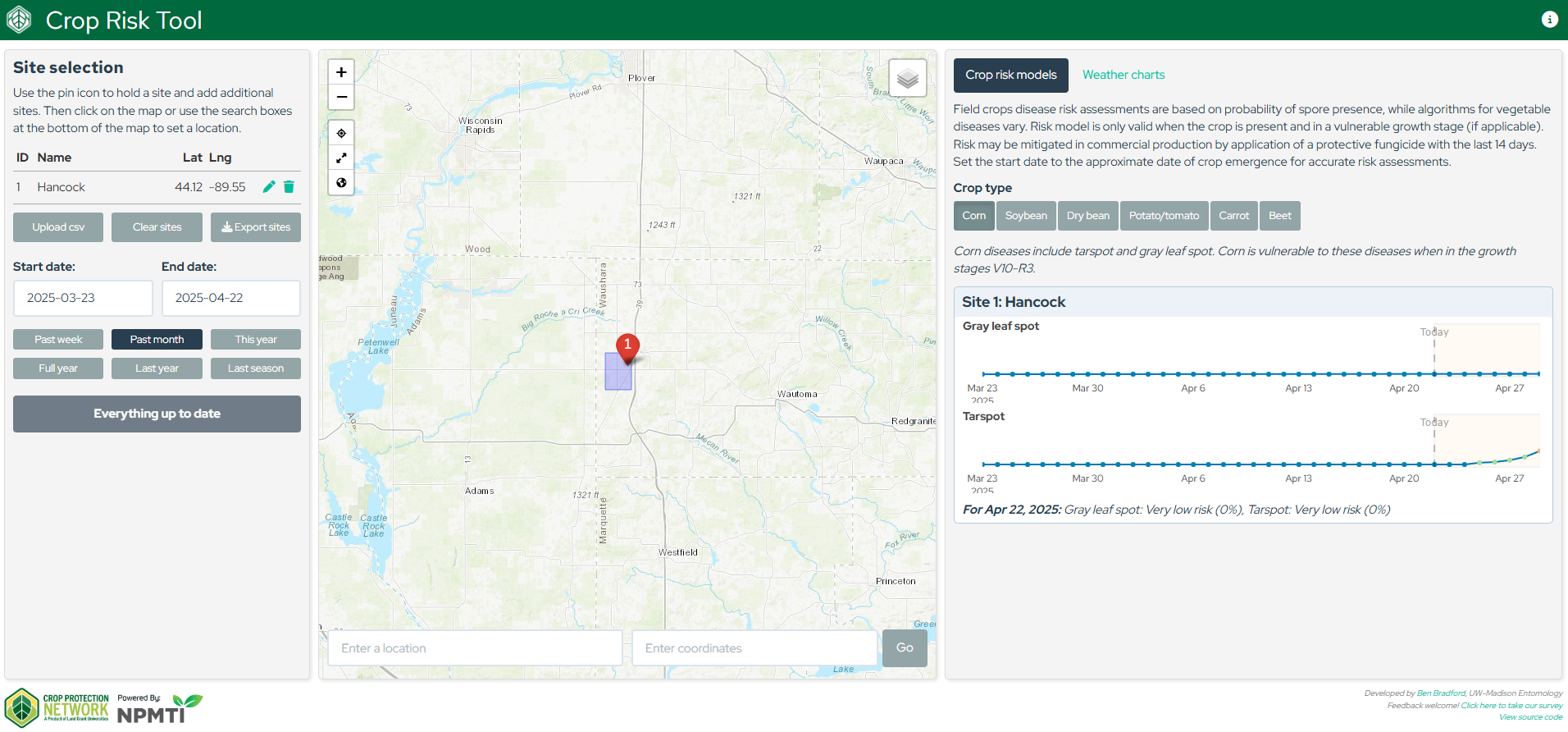Select the Crop risk models tab

coord(1010,75)
